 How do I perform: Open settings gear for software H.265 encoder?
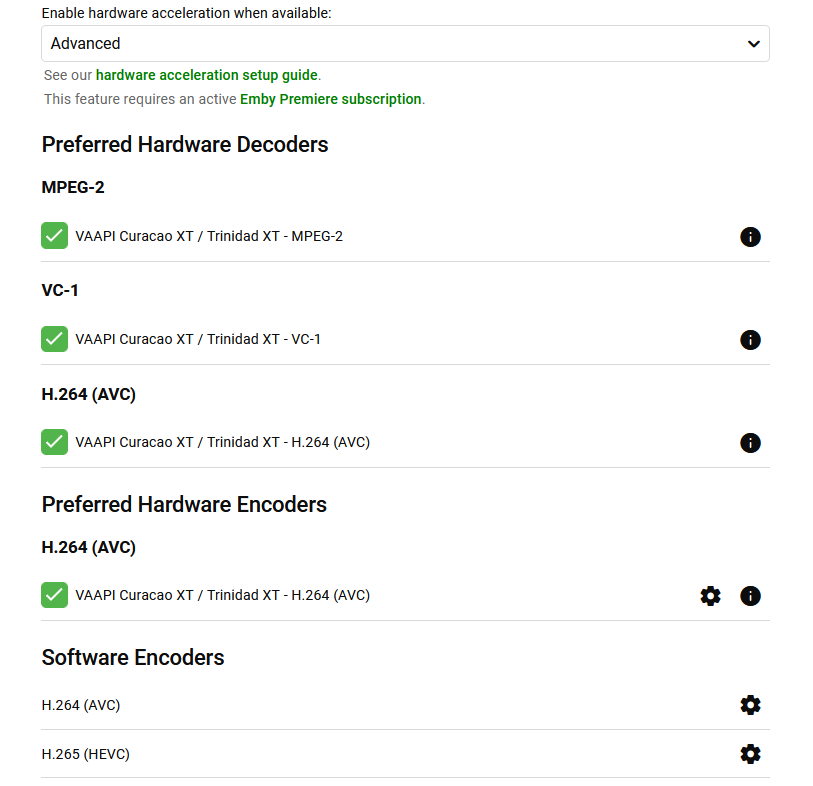point(750,754)
